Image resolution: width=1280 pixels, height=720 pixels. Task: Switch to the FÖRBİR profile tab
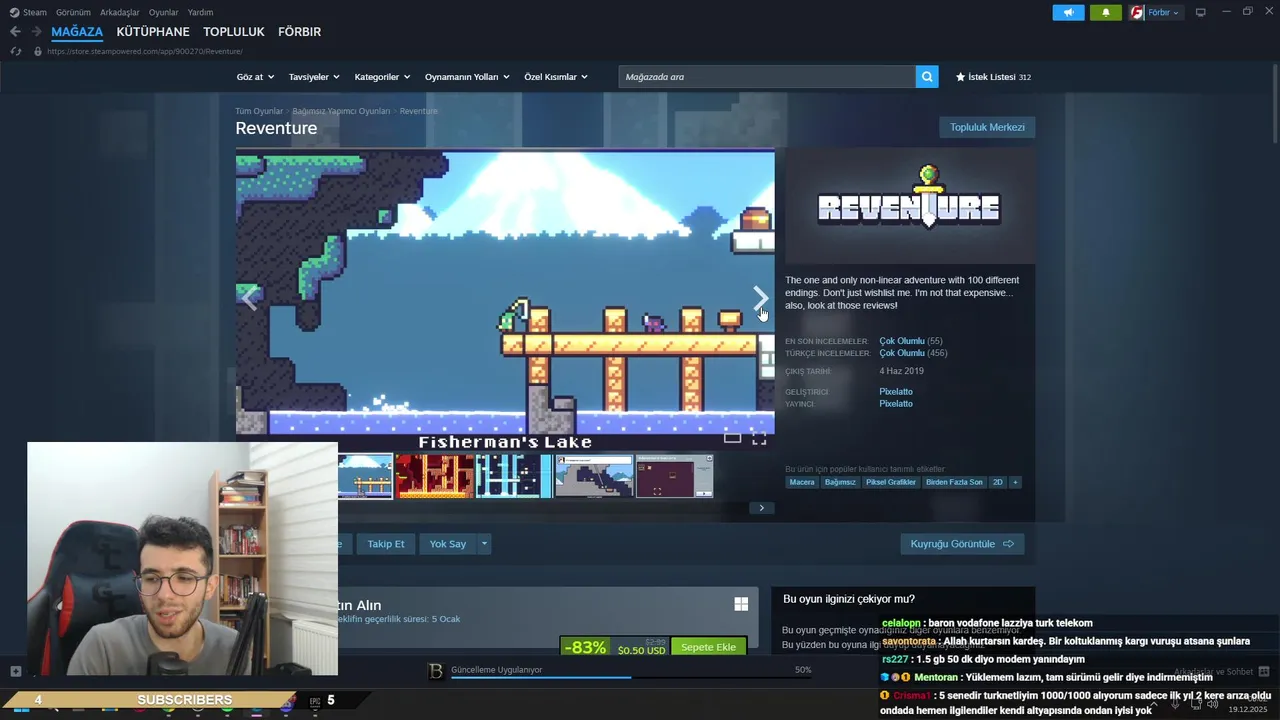[x=299, y=32]
